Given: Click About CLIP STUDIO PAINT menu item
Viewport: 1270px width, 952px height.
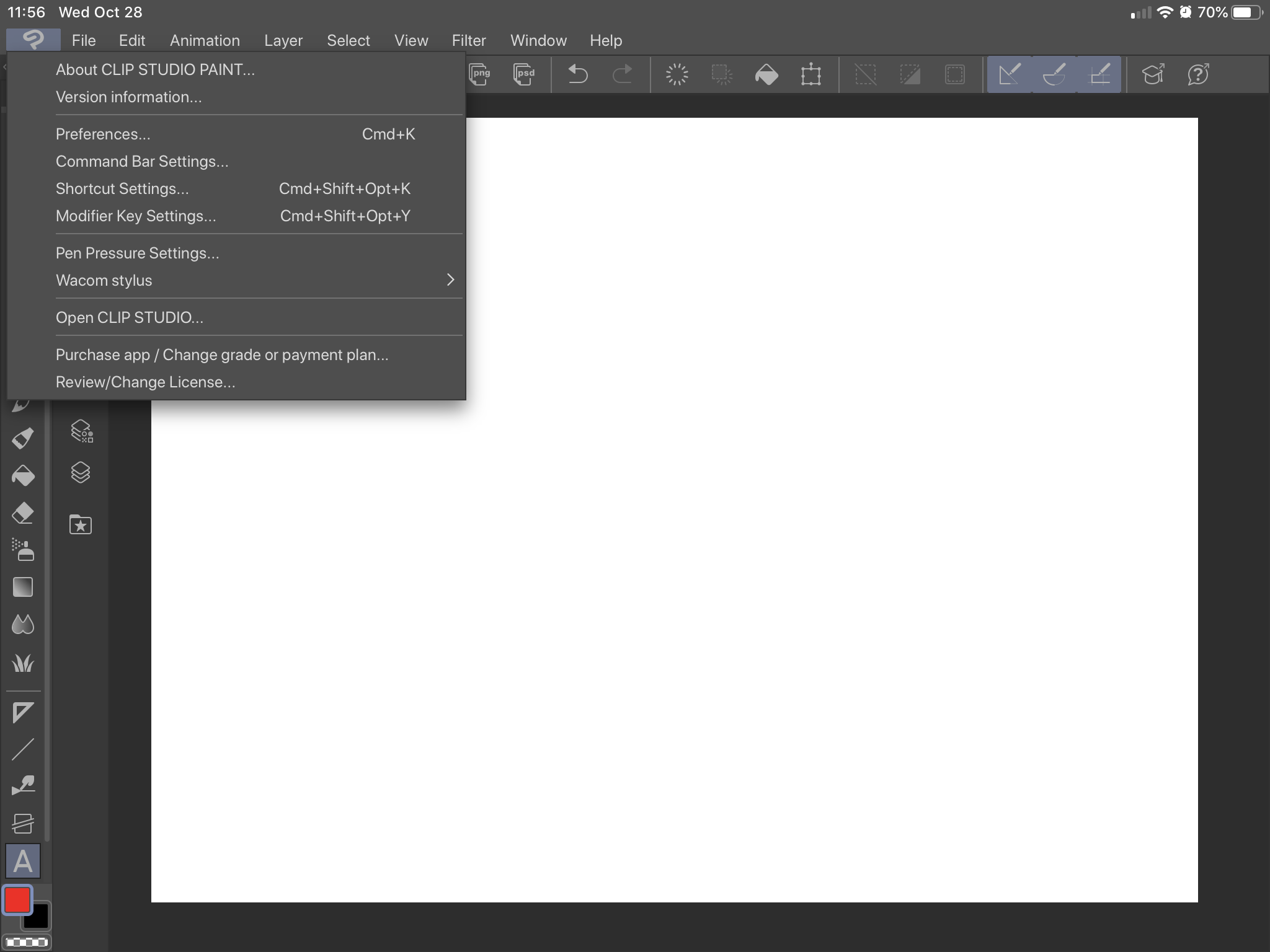Looking at the screenshot, I should point(154,69).
